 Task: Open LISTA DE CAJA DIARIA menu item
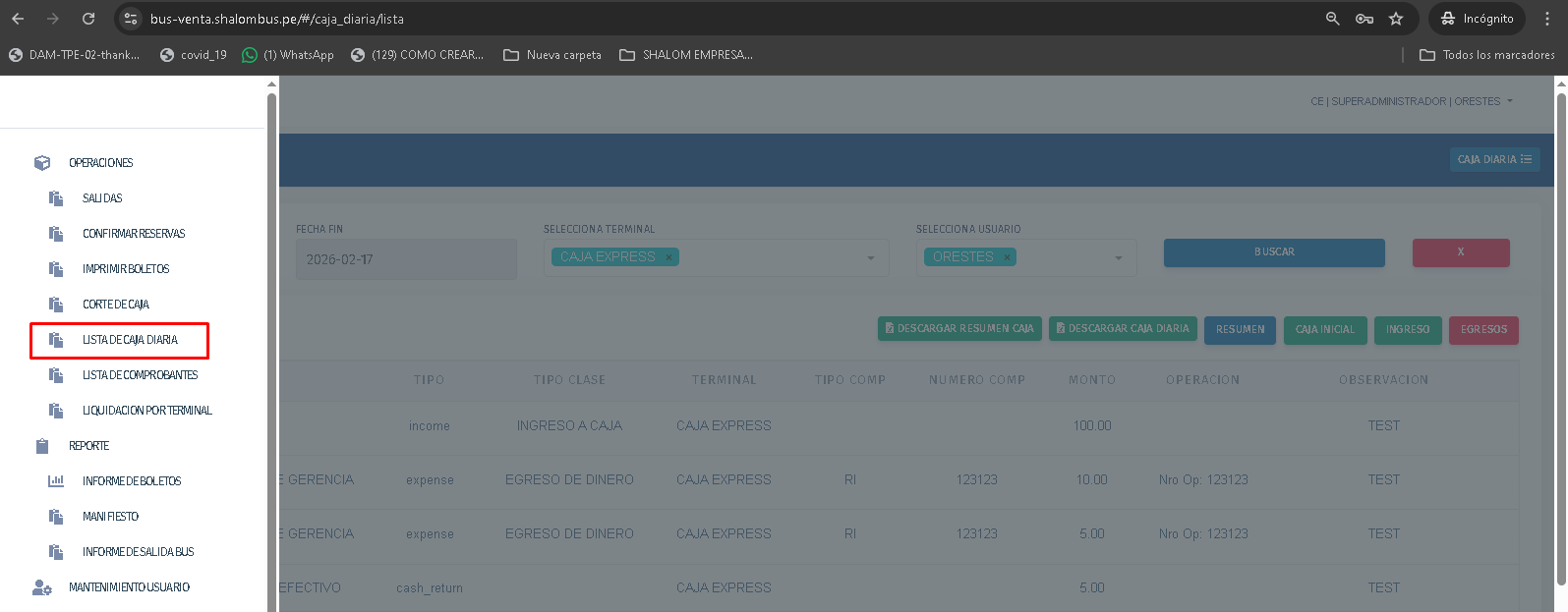130,340
